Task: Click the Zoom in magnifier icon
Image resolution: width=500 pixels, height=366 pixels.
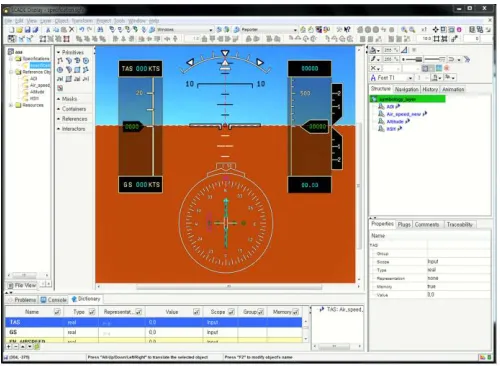Action: (404, 30)
